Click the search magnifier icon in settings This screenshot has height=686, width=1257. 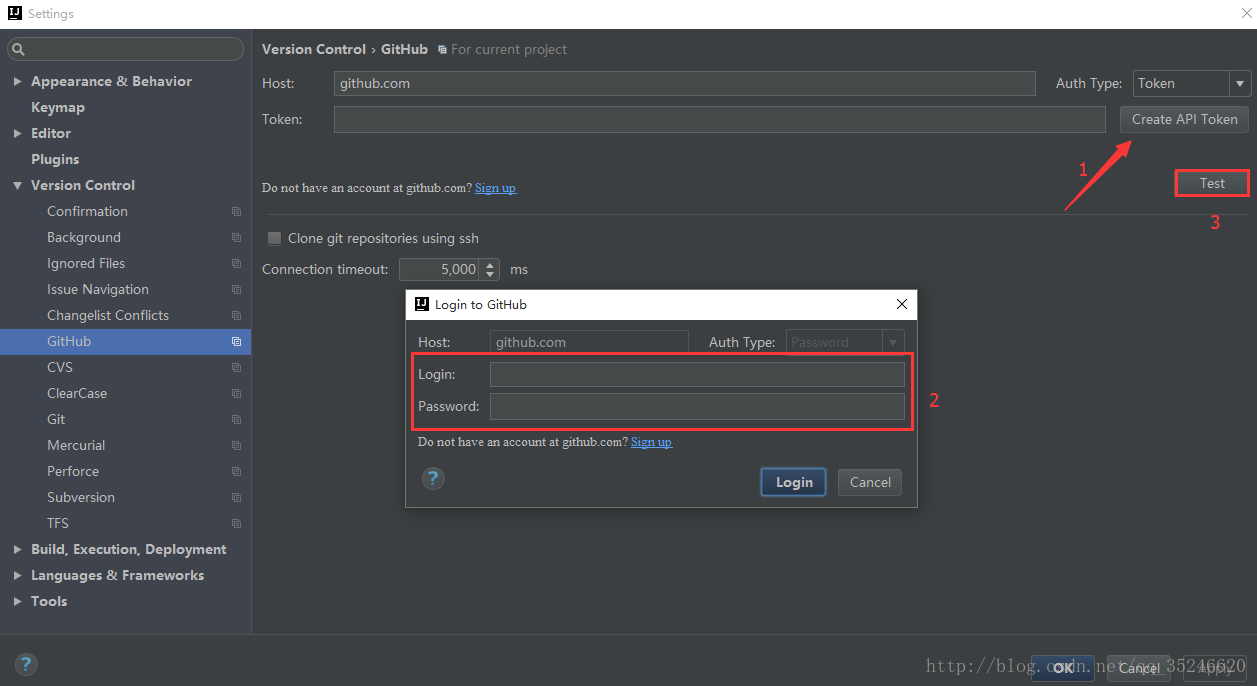(19, 49)
